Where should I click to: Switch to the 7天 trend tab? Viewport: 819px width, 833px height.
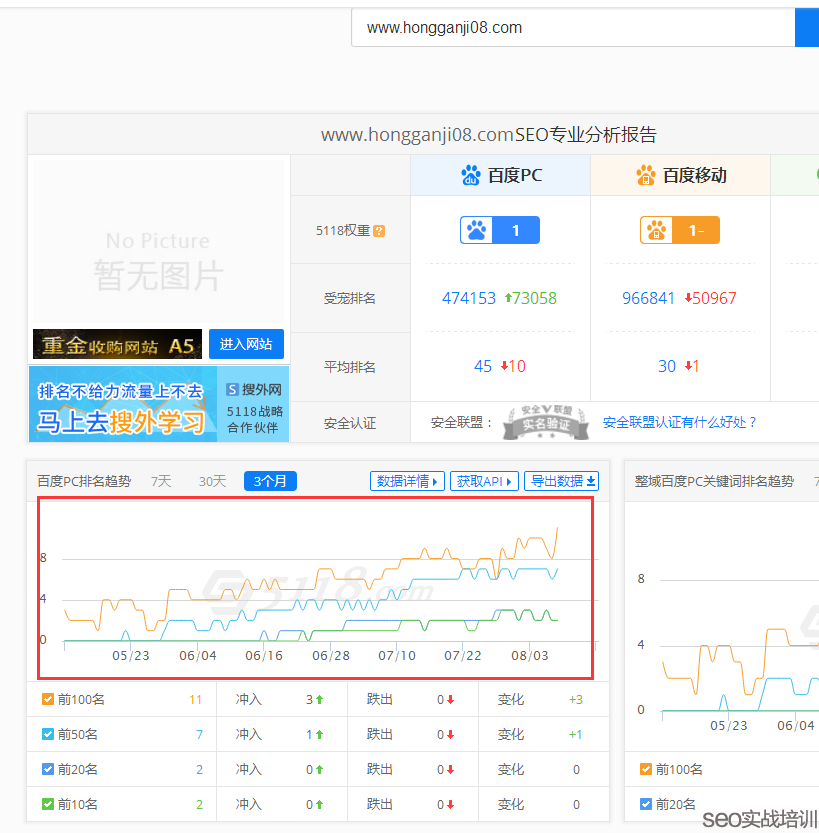(160, 481)
